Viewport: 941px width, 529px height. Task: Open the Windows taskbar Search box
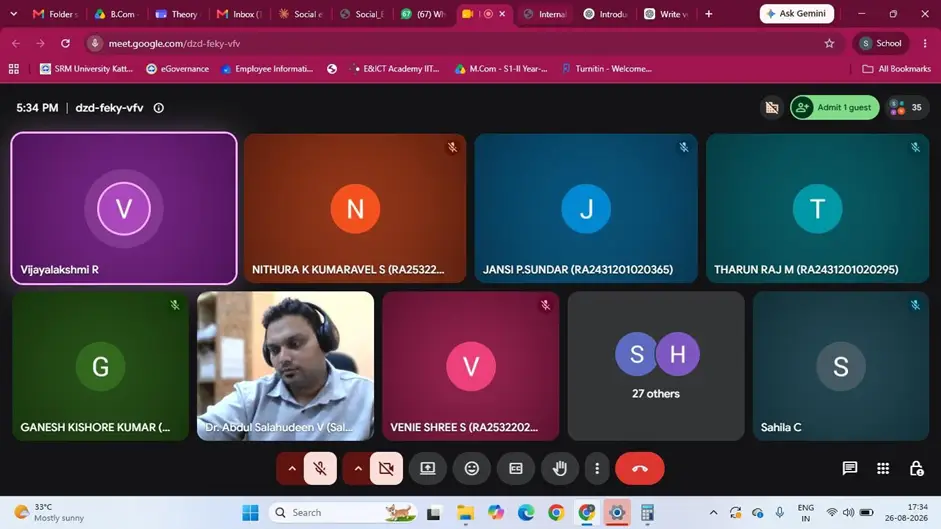click(343, 512)
